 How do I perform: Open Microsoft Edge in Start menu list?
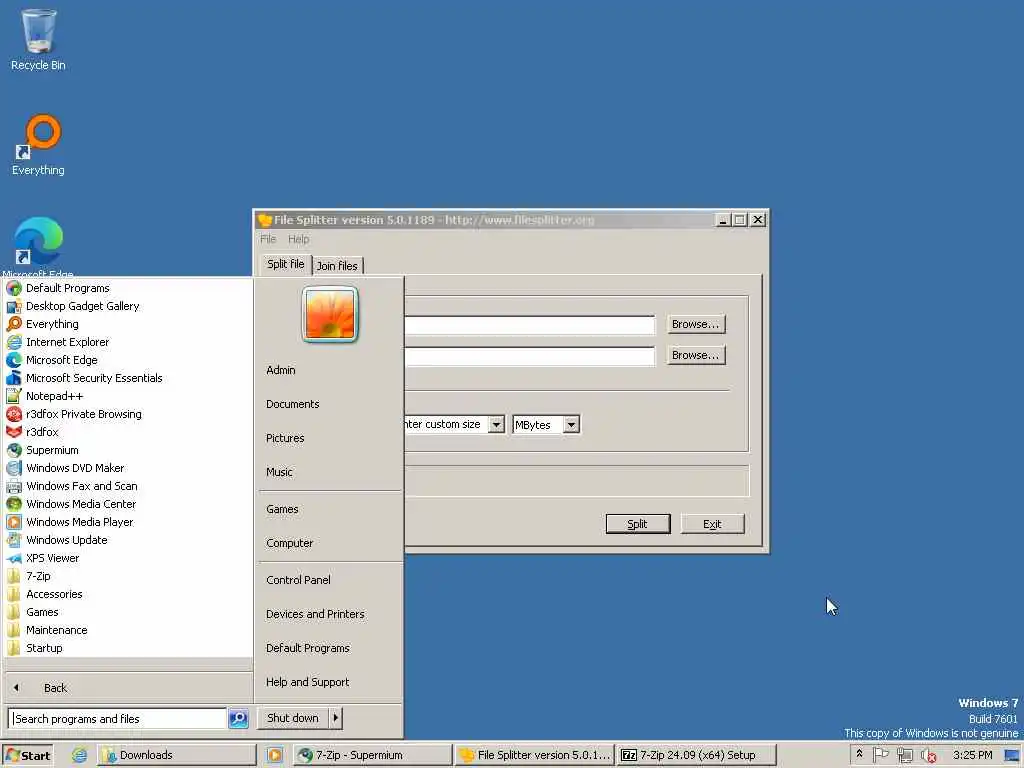tap(14, 360)
